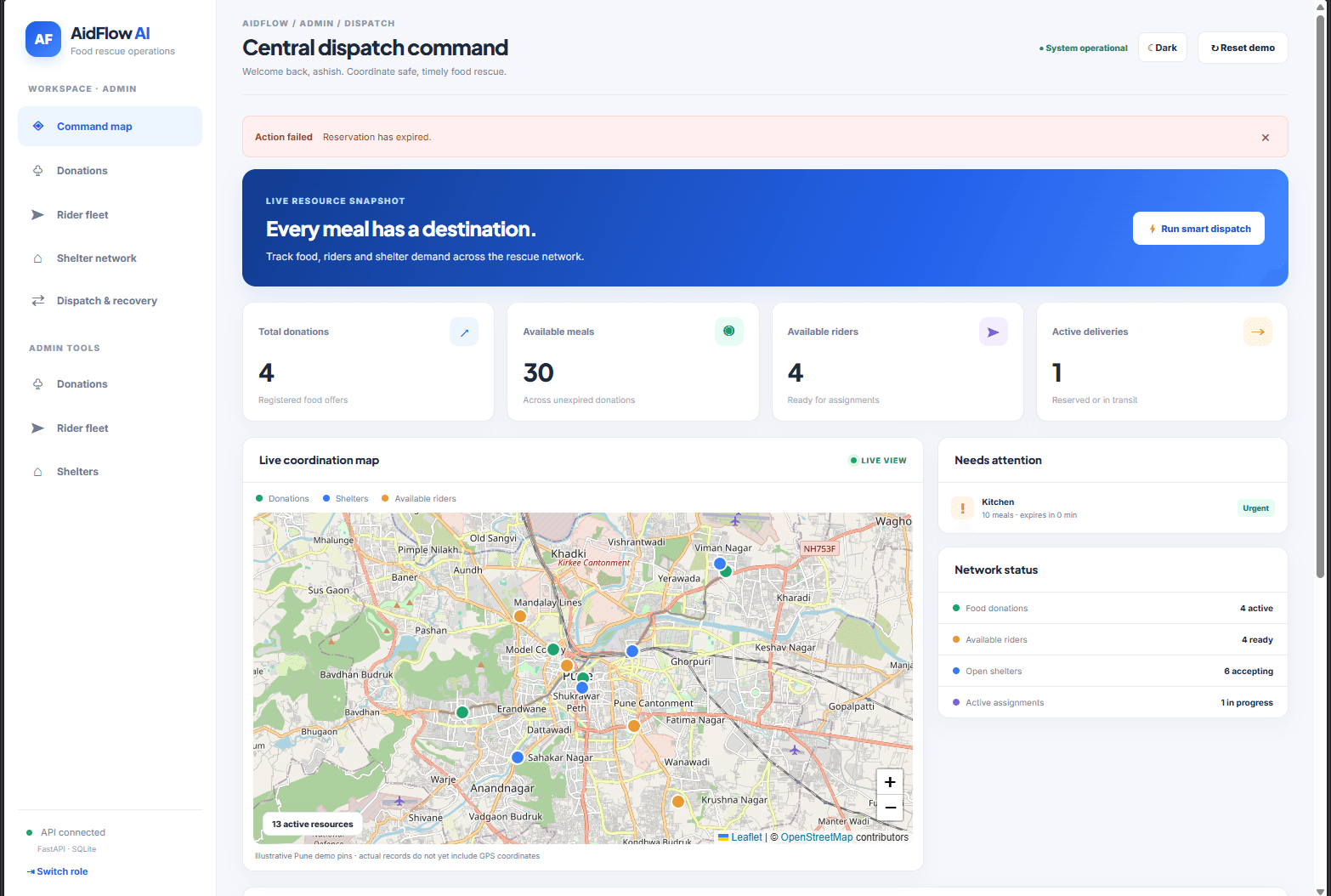Run smart dispatch
This screenshot has height=896, width=1331.
click(x=1198, y=229)
